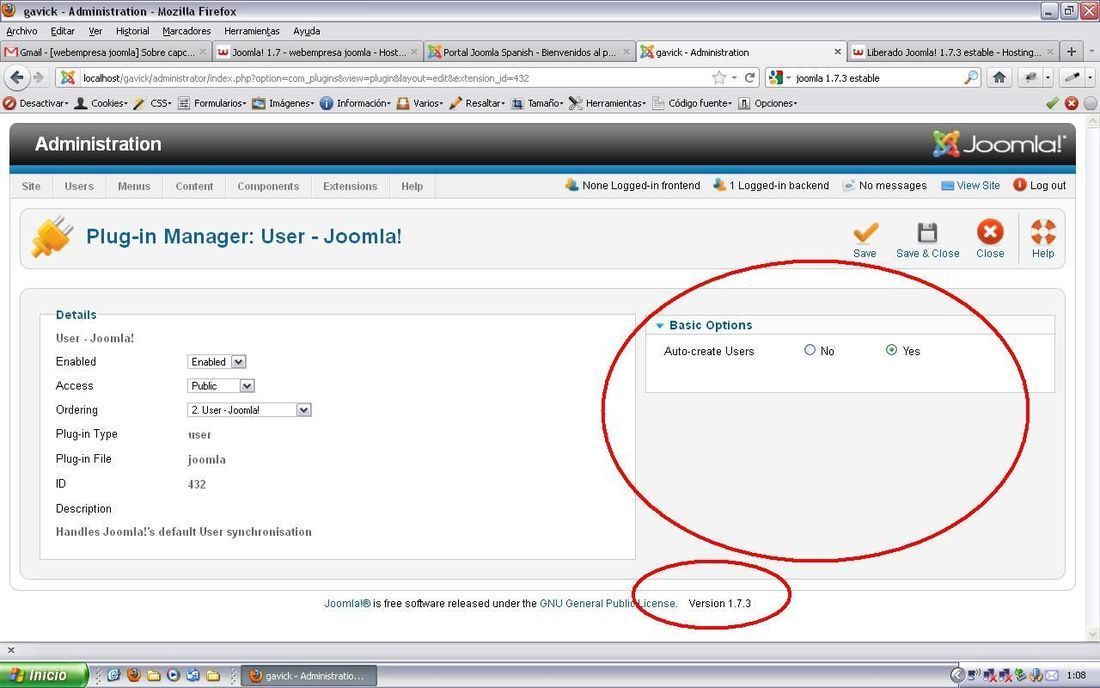Click the search magnifier icon in search box
The width and height of the screenshot is (1100, 688).
click(x=971, y=78)
